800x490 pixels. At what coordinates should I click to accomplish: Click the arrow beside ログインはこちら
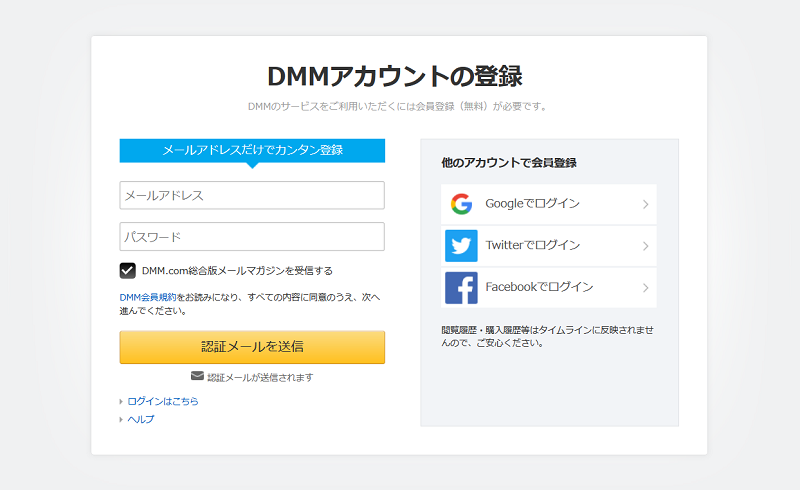[x=121, y=402]
